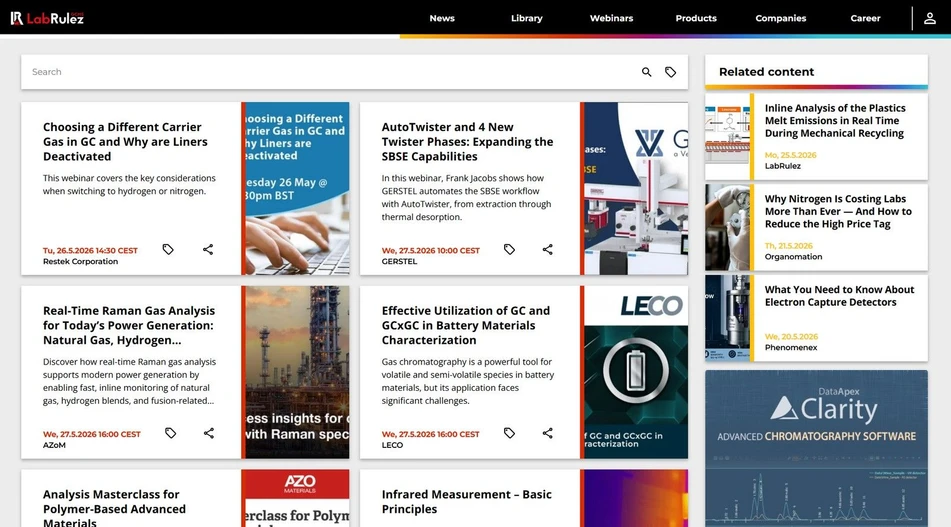
Task: Click the Infrared Measurement thermal image thumbnail
Action: point(636,498)
